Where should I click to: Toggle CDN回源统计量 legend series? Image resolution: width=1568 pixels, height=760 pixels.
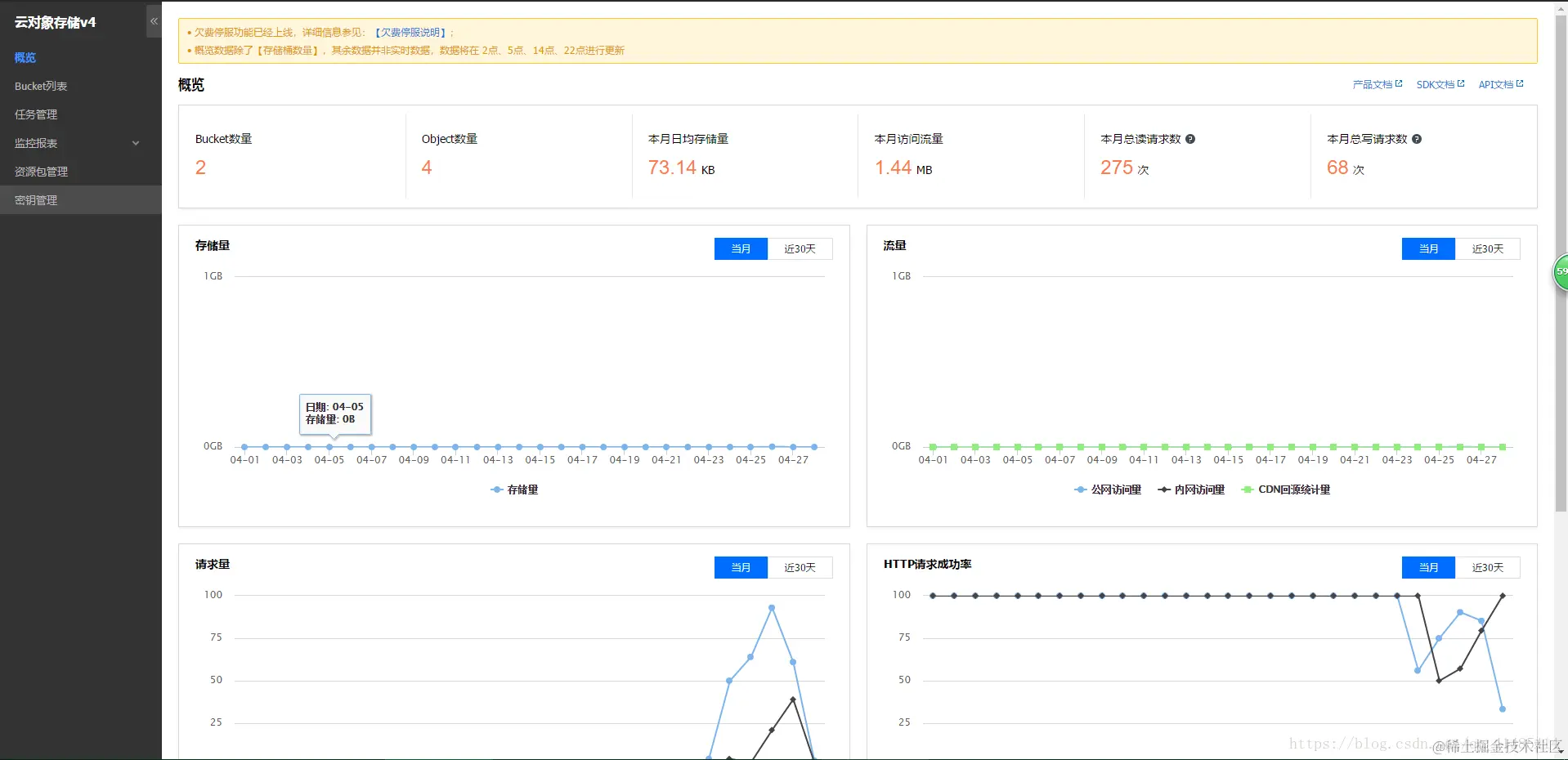1286,490
